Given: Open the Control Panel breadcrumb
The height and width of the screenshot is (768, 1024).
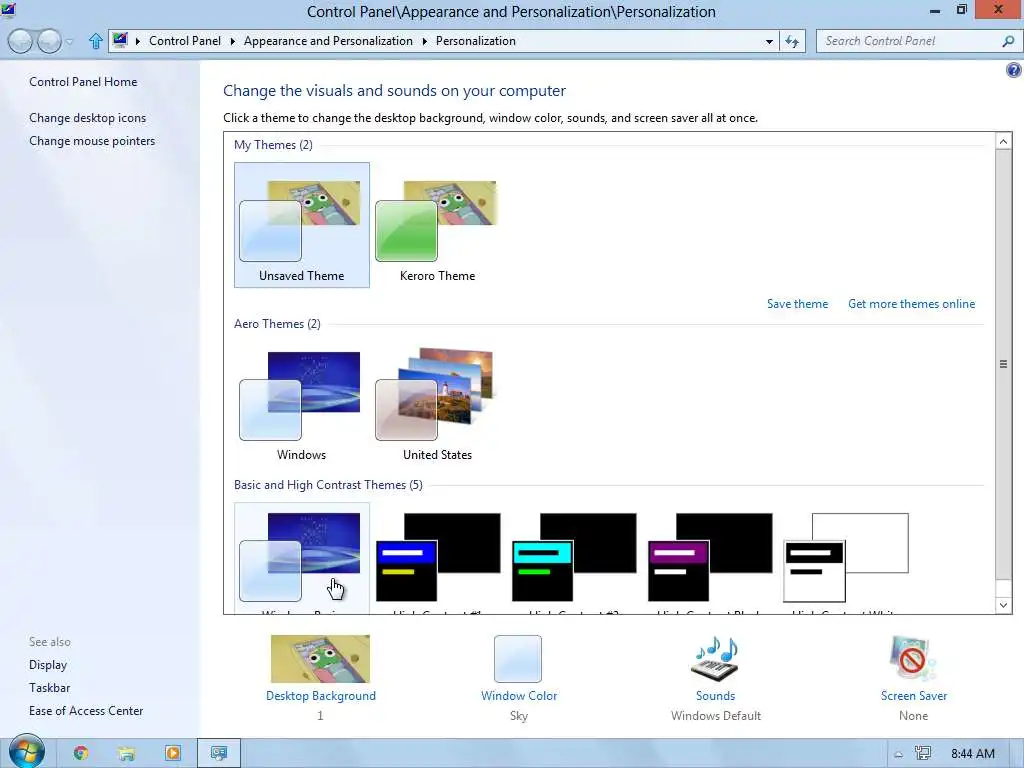Looking at the screenshot, I should tap(185, 40).
